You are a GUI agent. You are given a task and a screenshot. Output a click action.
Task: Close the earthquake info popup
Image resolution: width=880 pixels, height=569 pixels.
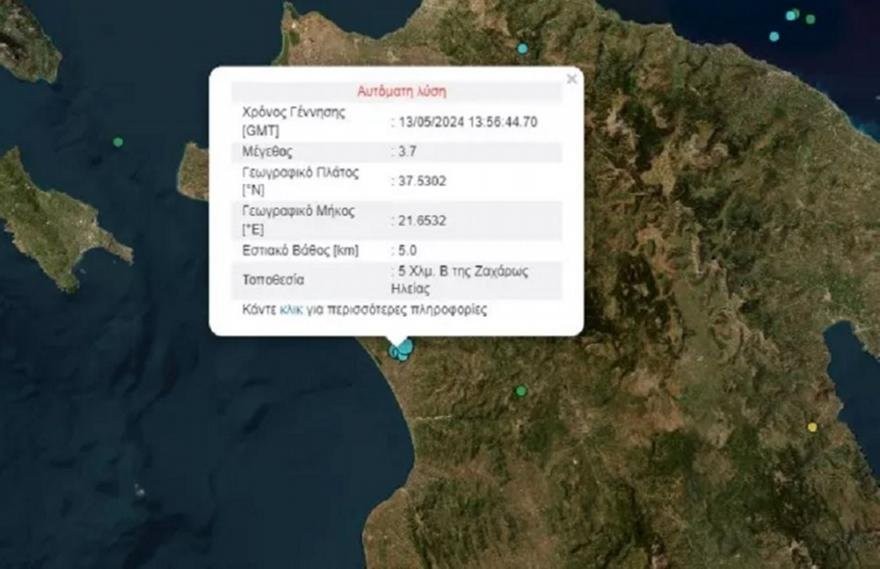point(572,79)
